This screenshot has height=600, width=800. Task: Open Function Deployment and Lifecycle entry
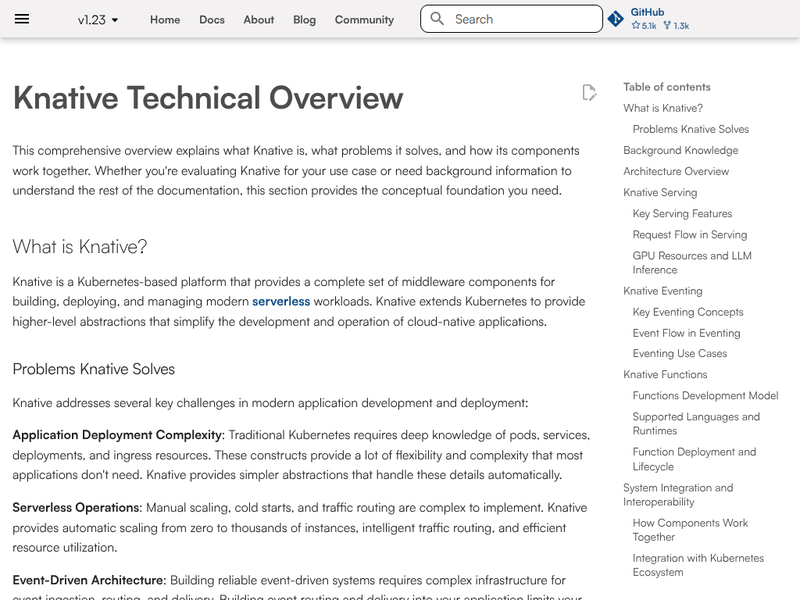tap(694, 459)
